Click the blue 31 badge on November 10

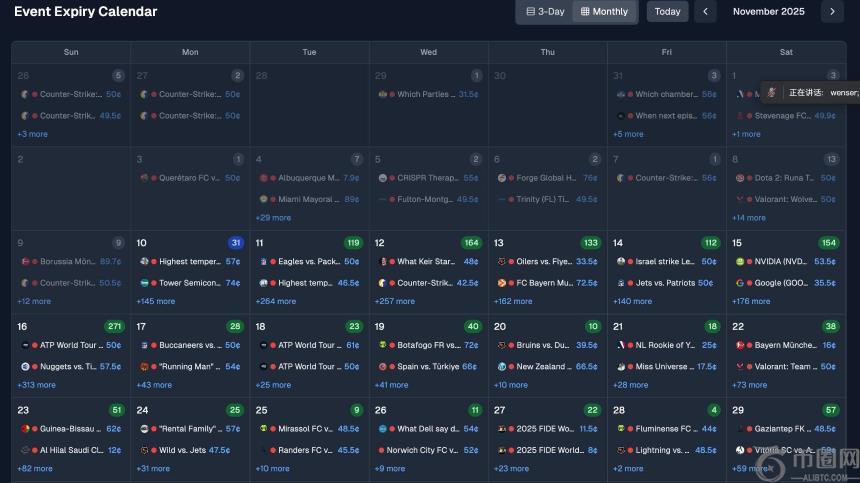[x=235, y=243]
